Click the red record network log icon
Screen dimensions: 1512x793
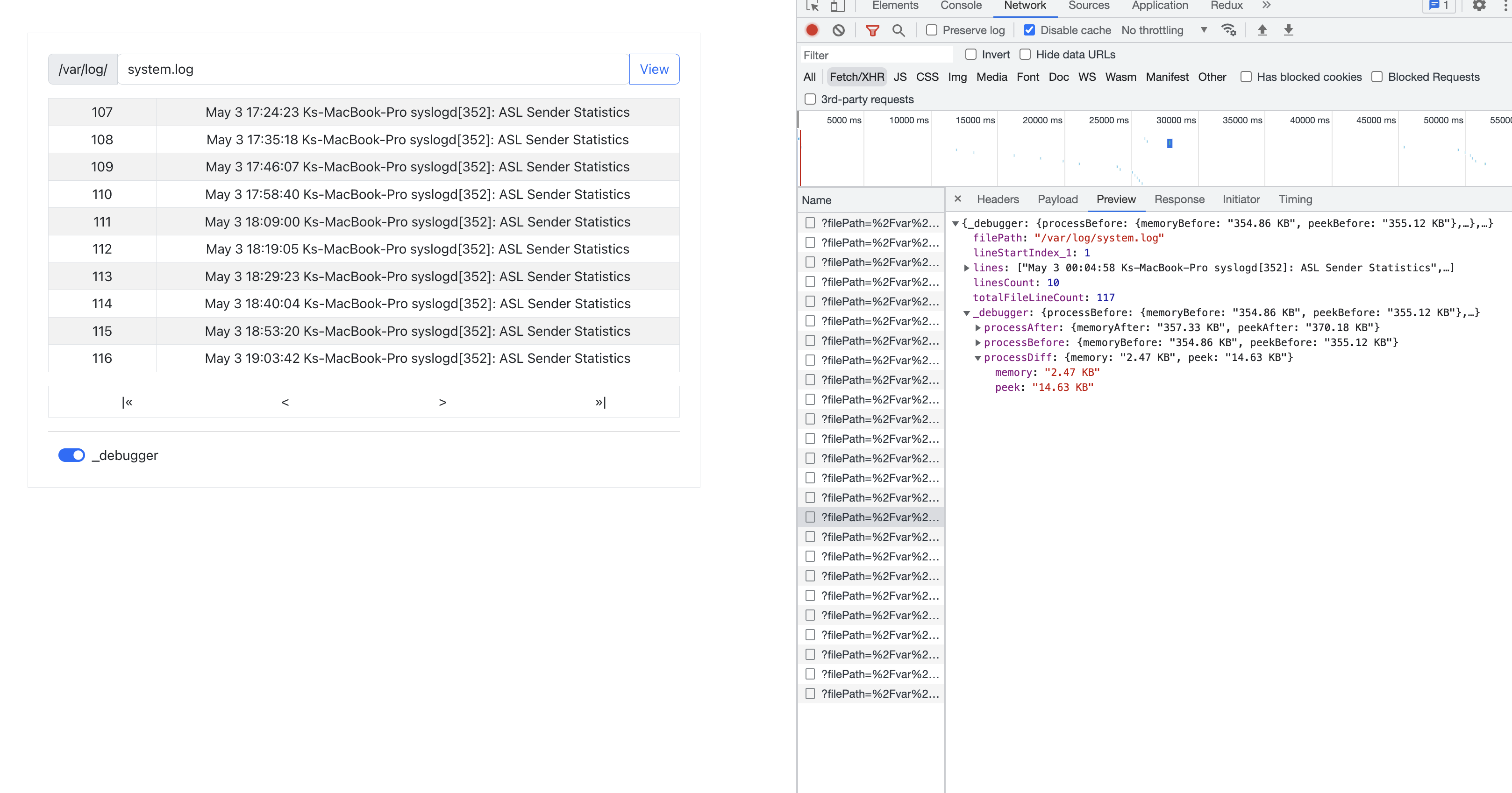(812, 30)
